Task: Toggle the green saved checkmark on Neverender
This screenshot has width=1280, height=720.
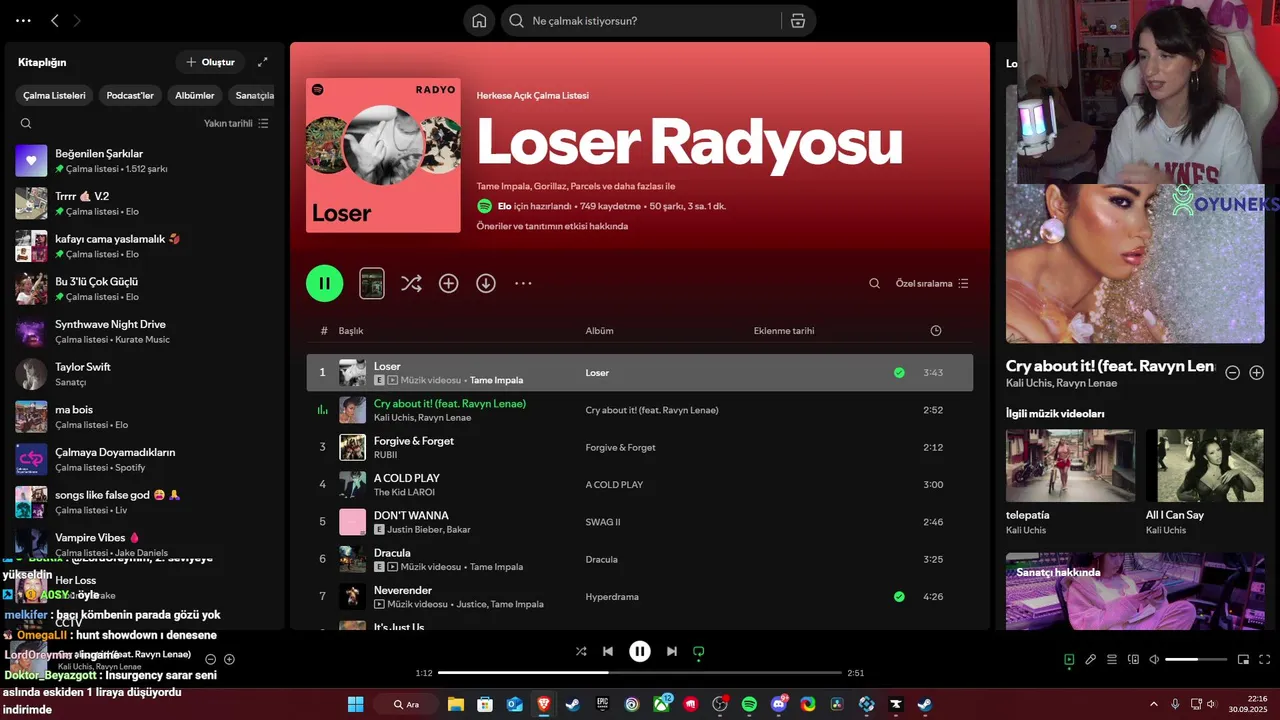Action: 899,597
